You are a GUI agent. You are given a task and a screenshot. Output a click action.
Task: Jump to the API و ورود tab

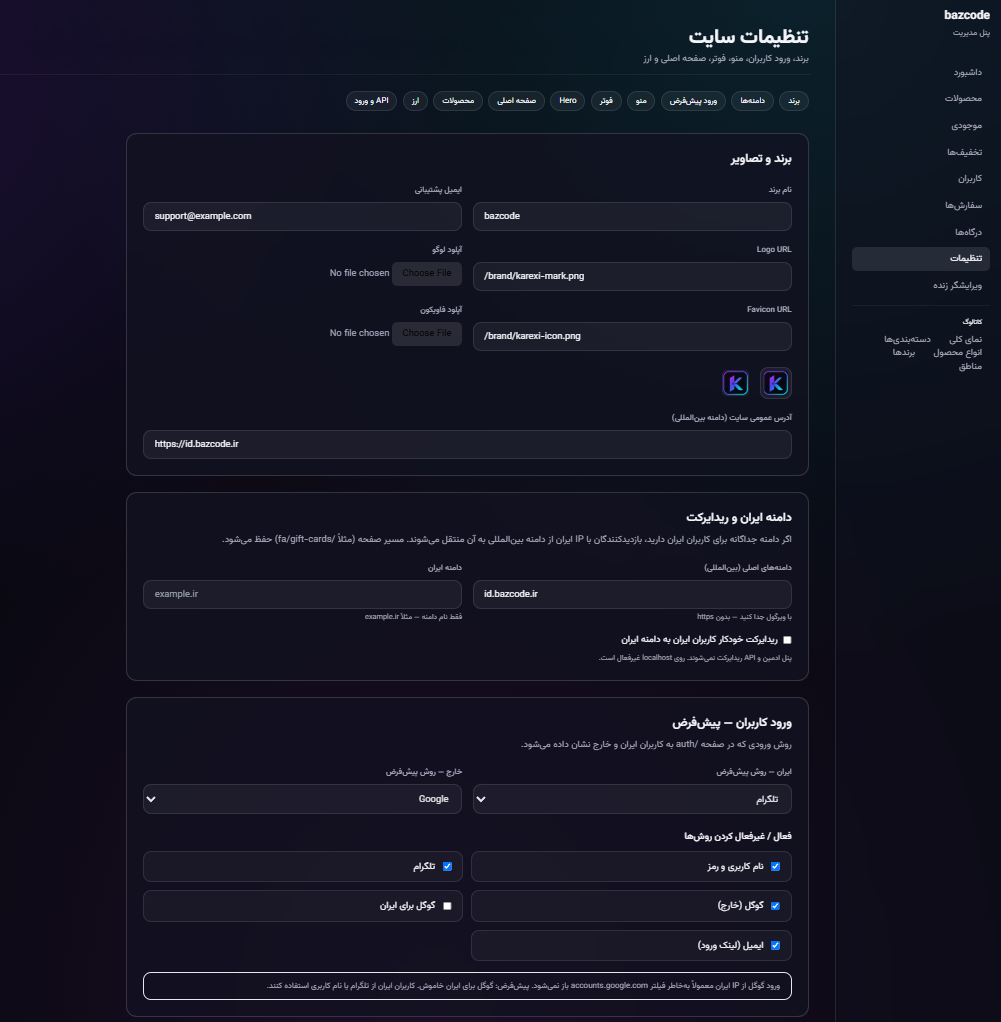tap(371, 101)
